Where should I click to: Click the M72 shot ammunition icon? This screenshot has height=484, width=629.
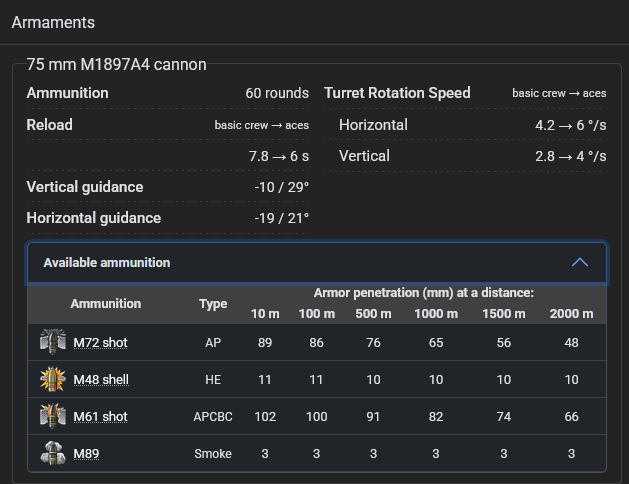pos(52,342)
